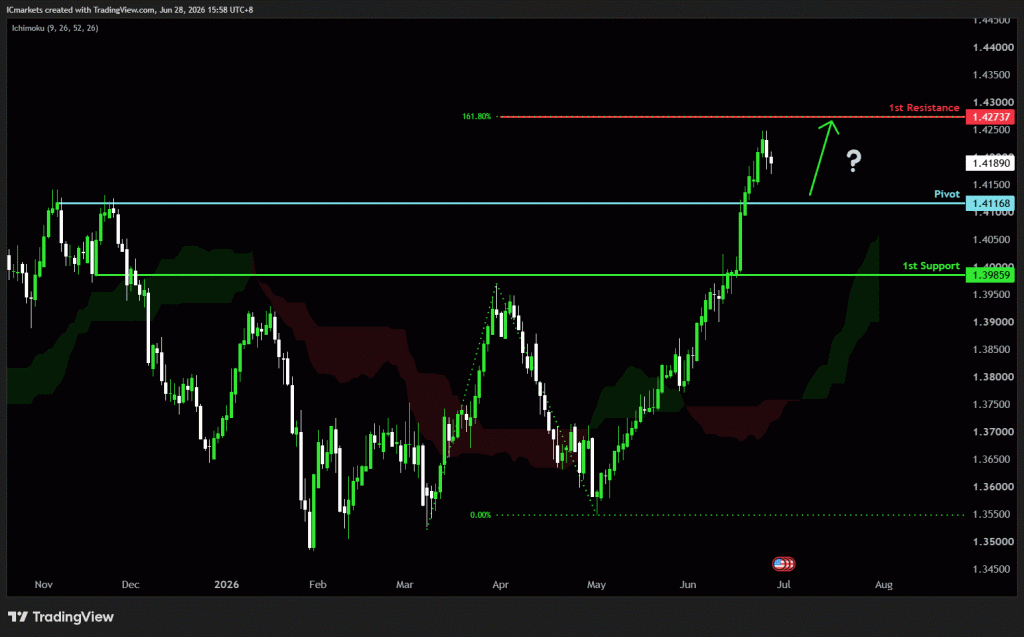Click the US flag economic event icon

tap(783, 563)
